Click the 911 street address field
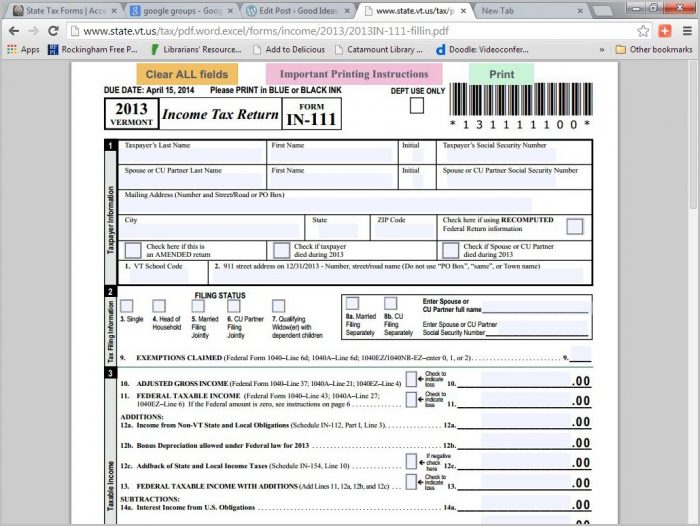Viewport: 700px width, 526px height. pos(398,276)
